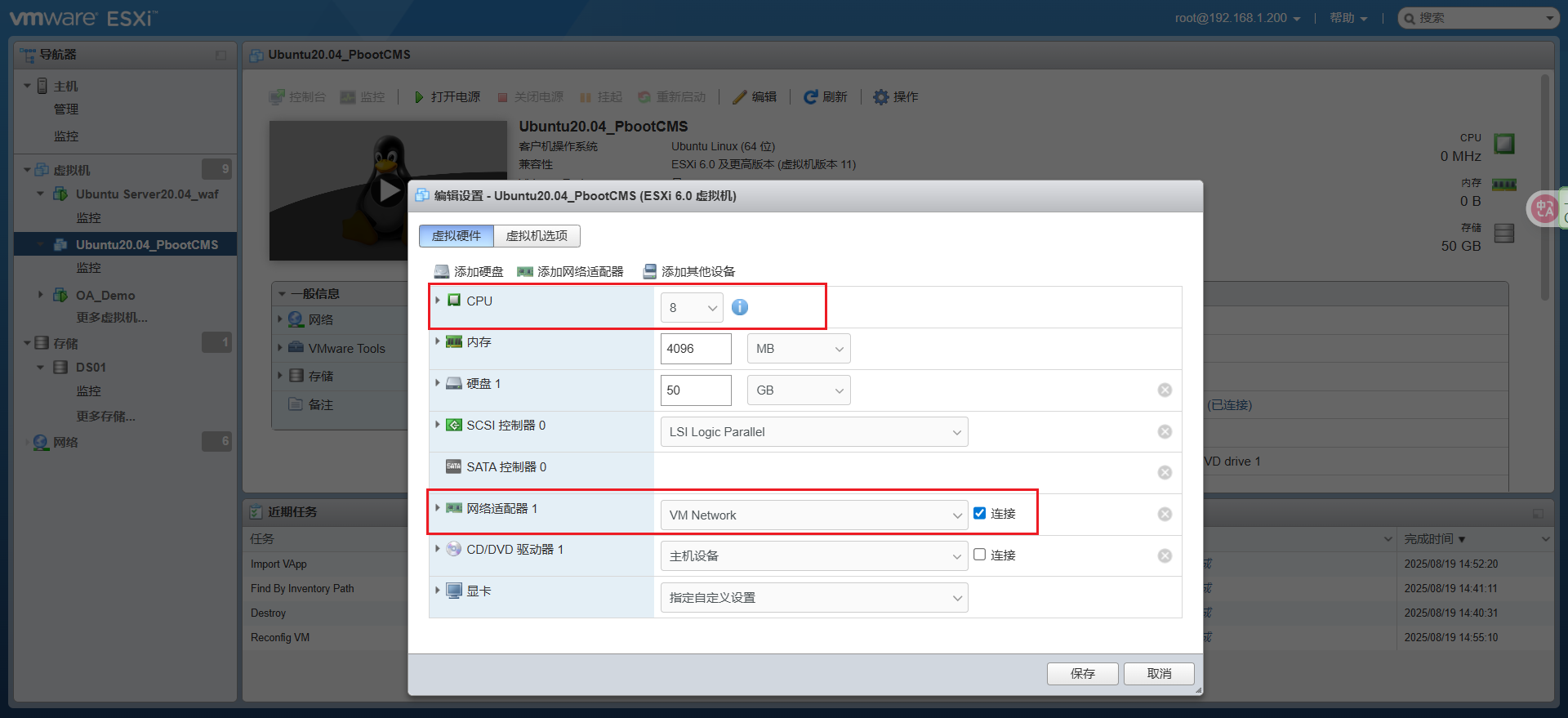Click the Host Manage item

[x=66, y=109]
